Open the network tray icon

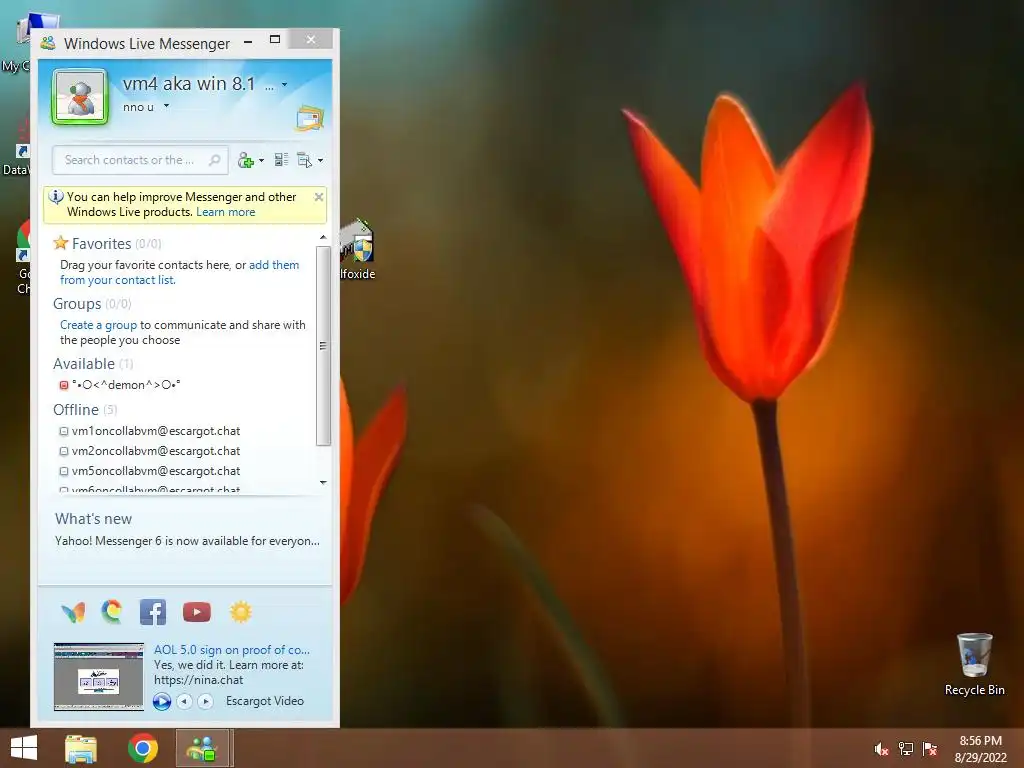pyautogui.click(x=906, y=749)
